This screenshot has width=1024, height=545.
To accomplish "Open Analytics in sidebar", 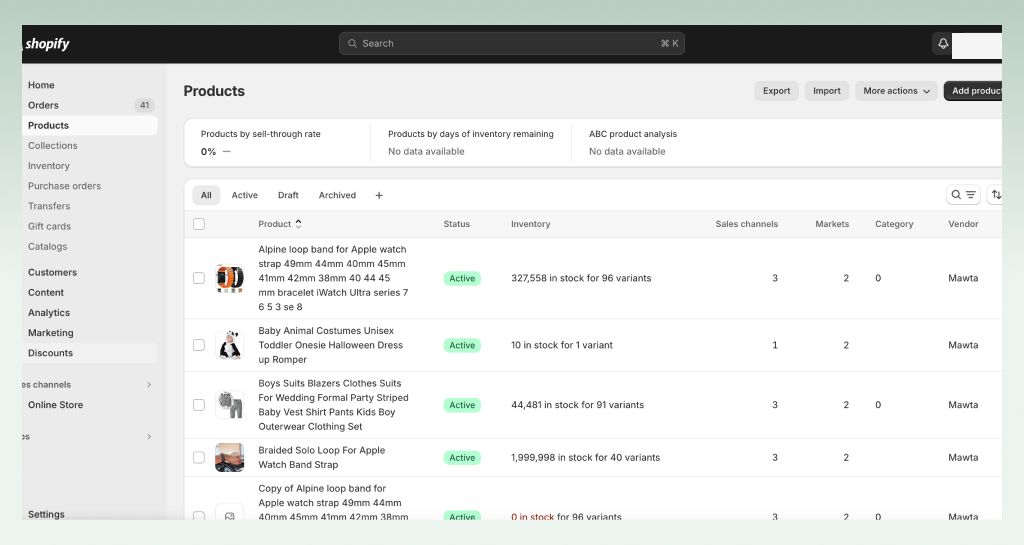I will 48,313.
